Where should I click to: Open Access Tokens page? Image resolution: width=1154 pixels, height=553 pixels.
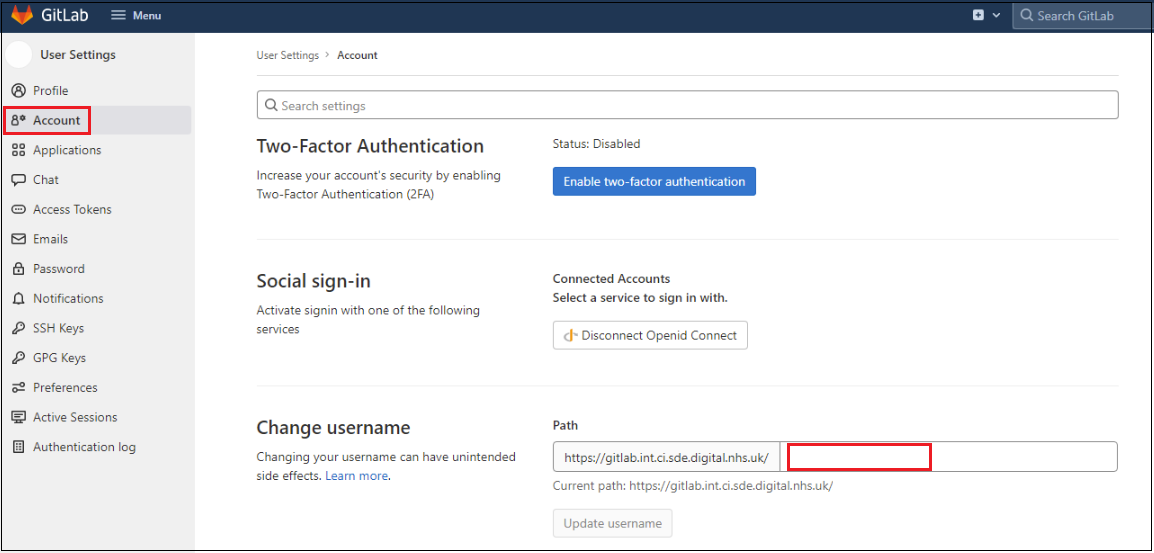(72, 209)
